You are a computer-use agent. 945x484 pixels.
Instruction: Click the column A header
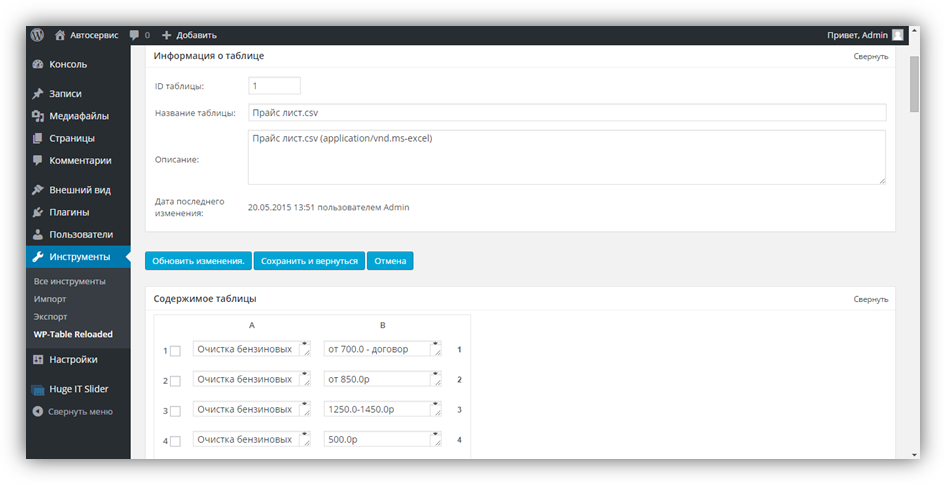(252, 325)
